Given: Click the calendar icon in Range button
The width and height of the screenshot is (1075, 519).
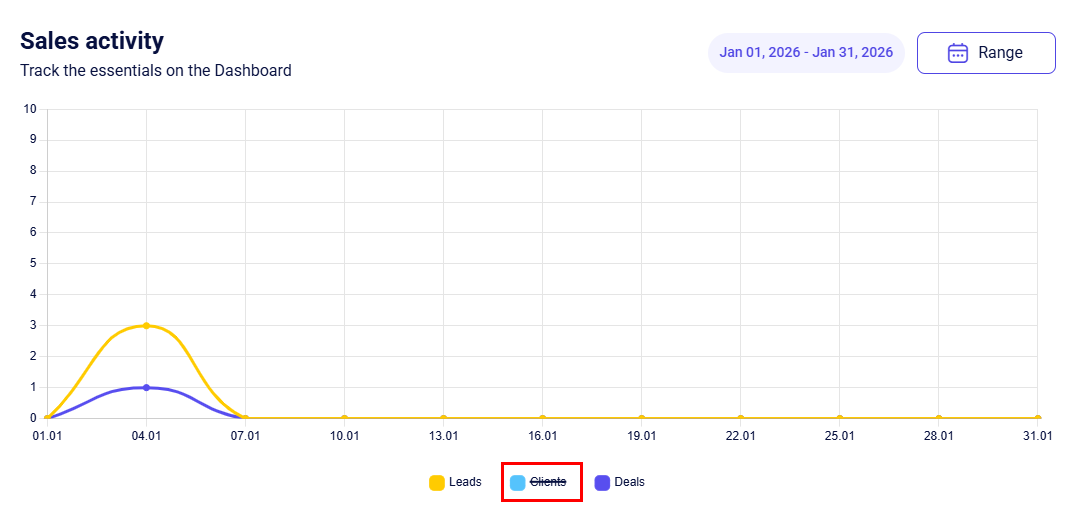Looking at the screenshot, I should click(957, 53).
